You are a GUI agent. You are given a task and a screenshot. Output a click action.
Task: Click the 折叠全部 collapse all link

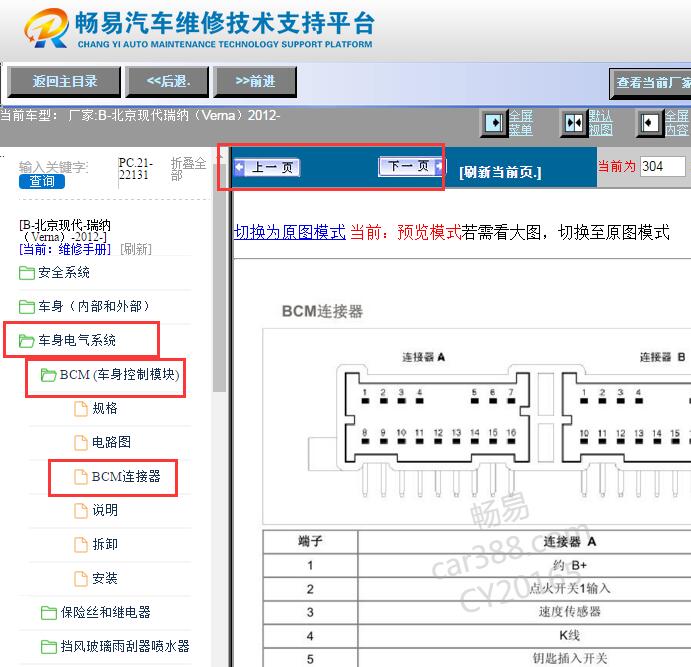click(188, 169)
